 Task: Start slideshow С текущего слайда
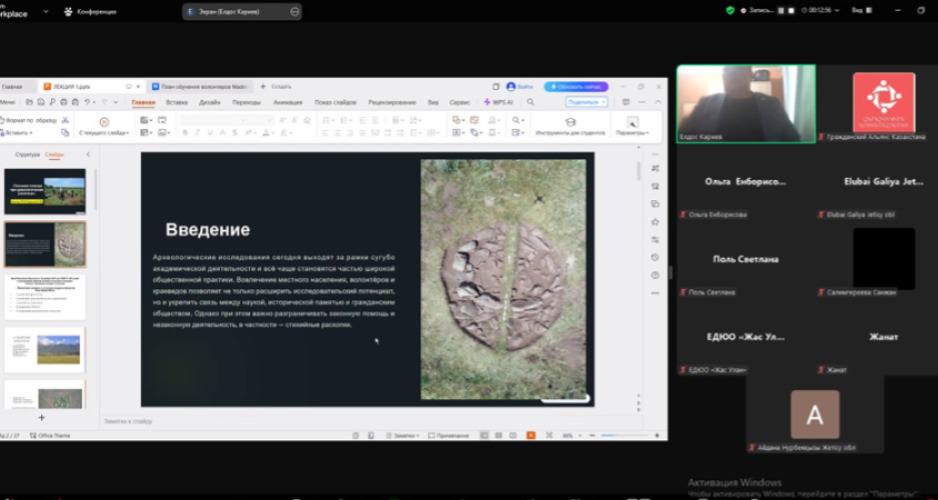[104, 126]
